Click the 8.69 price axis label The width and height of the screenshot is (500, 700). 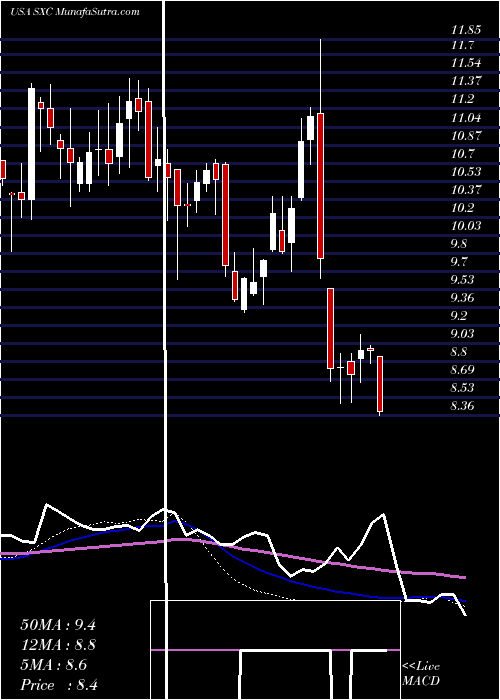462,370
